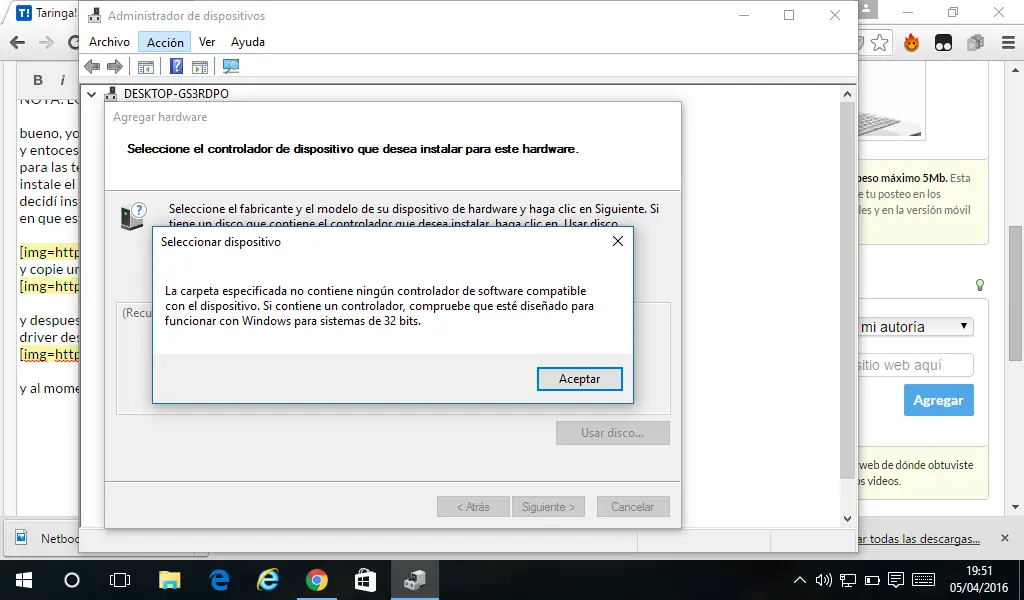Click the Chrome user profile icon

point(866,10)
